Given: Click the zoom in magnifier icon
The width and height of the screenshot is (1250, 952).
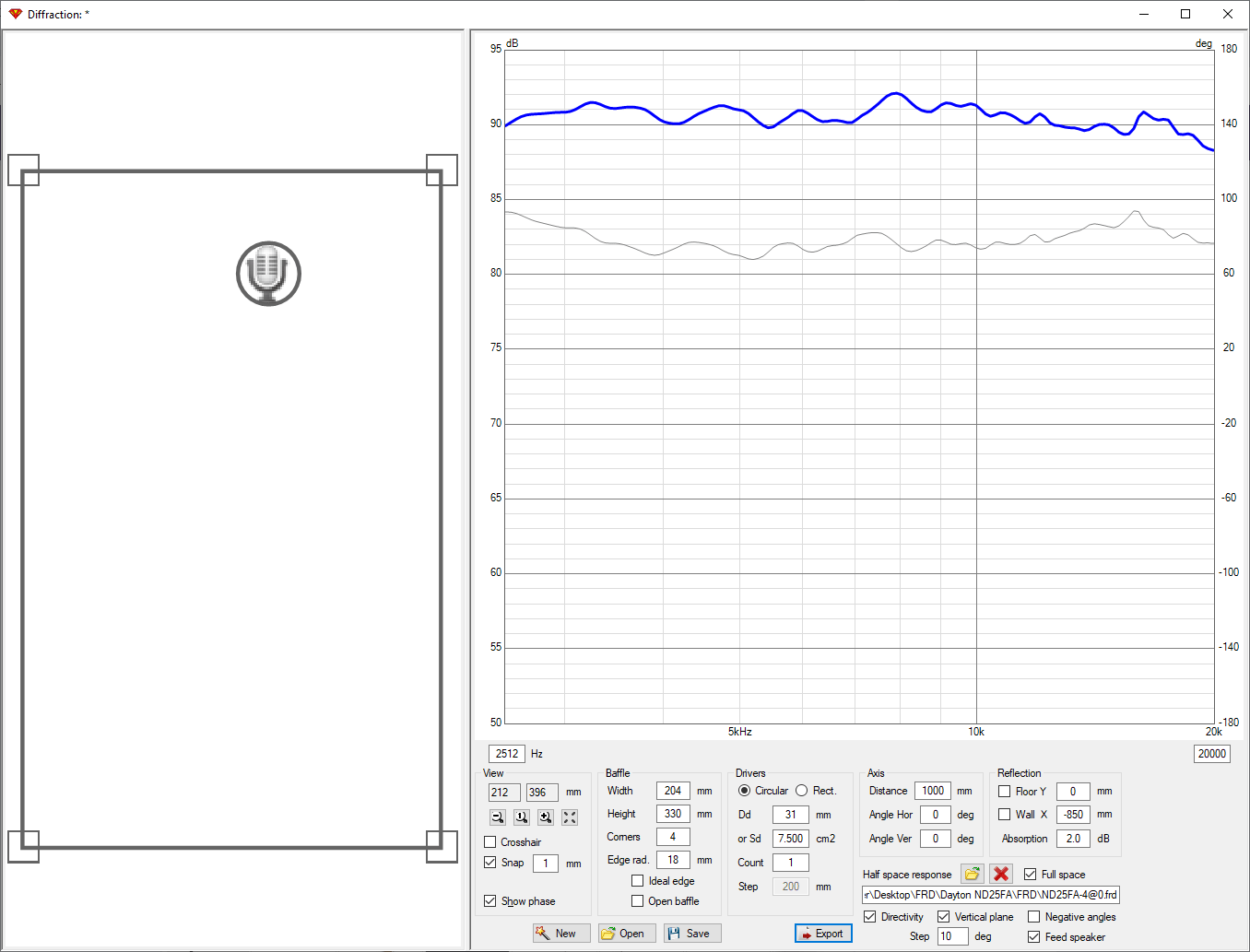Looking at the screenshot, I should click(x=546, y=817).
